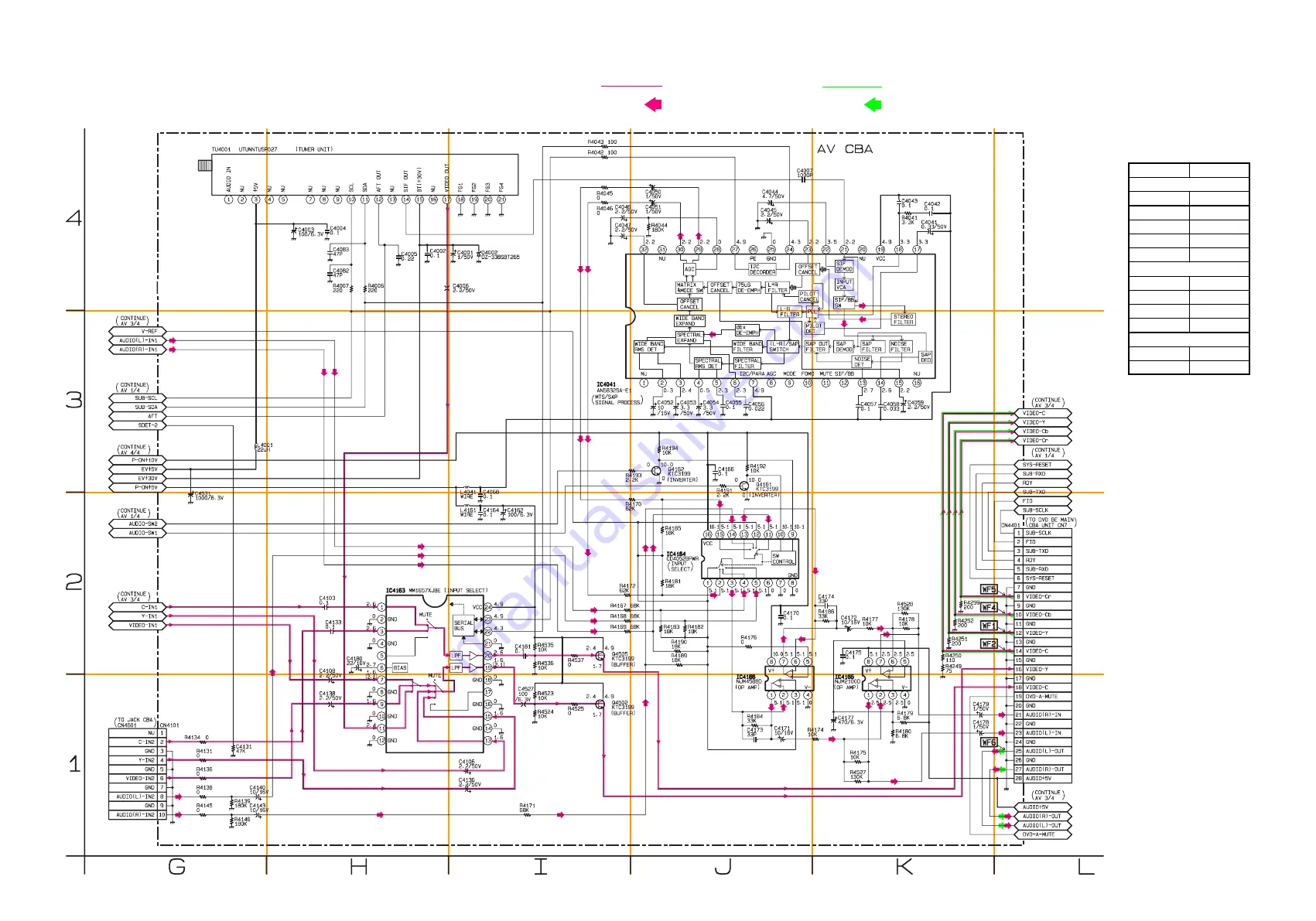Select the dBx DE-EMPH block
1316x921 pixels.
[x=747, y=330]
